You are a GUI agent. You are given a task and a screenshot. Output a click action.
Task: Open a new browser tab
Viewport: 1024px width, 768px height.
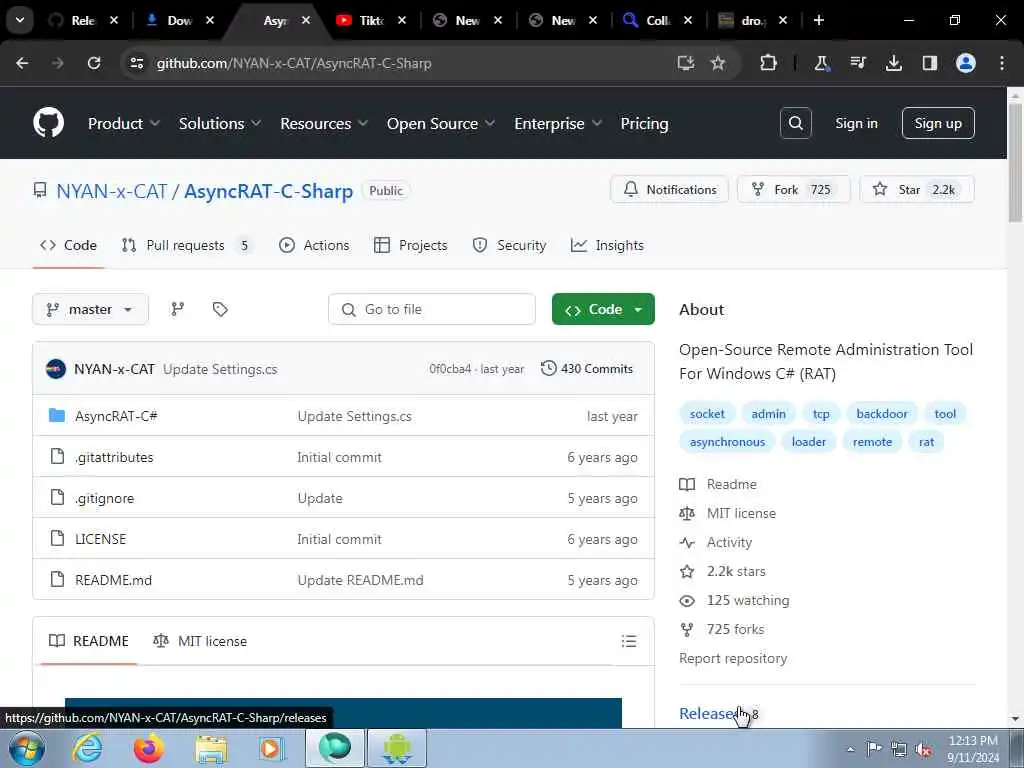818,20
